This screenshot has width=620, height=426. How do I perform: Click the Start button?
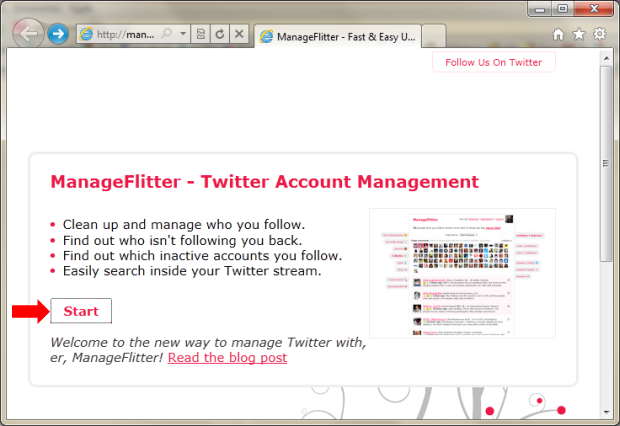81,311
